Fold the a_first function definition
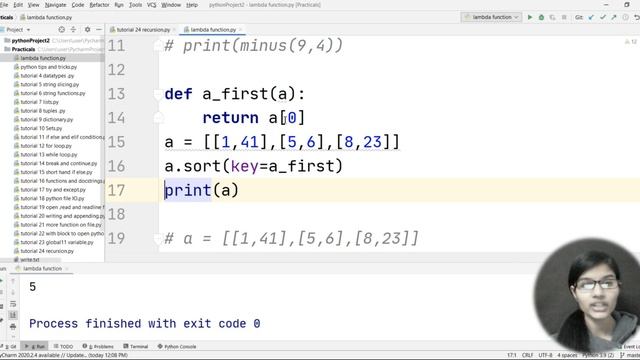The width and height of the screenshot is (640, 360). (158, 94)
